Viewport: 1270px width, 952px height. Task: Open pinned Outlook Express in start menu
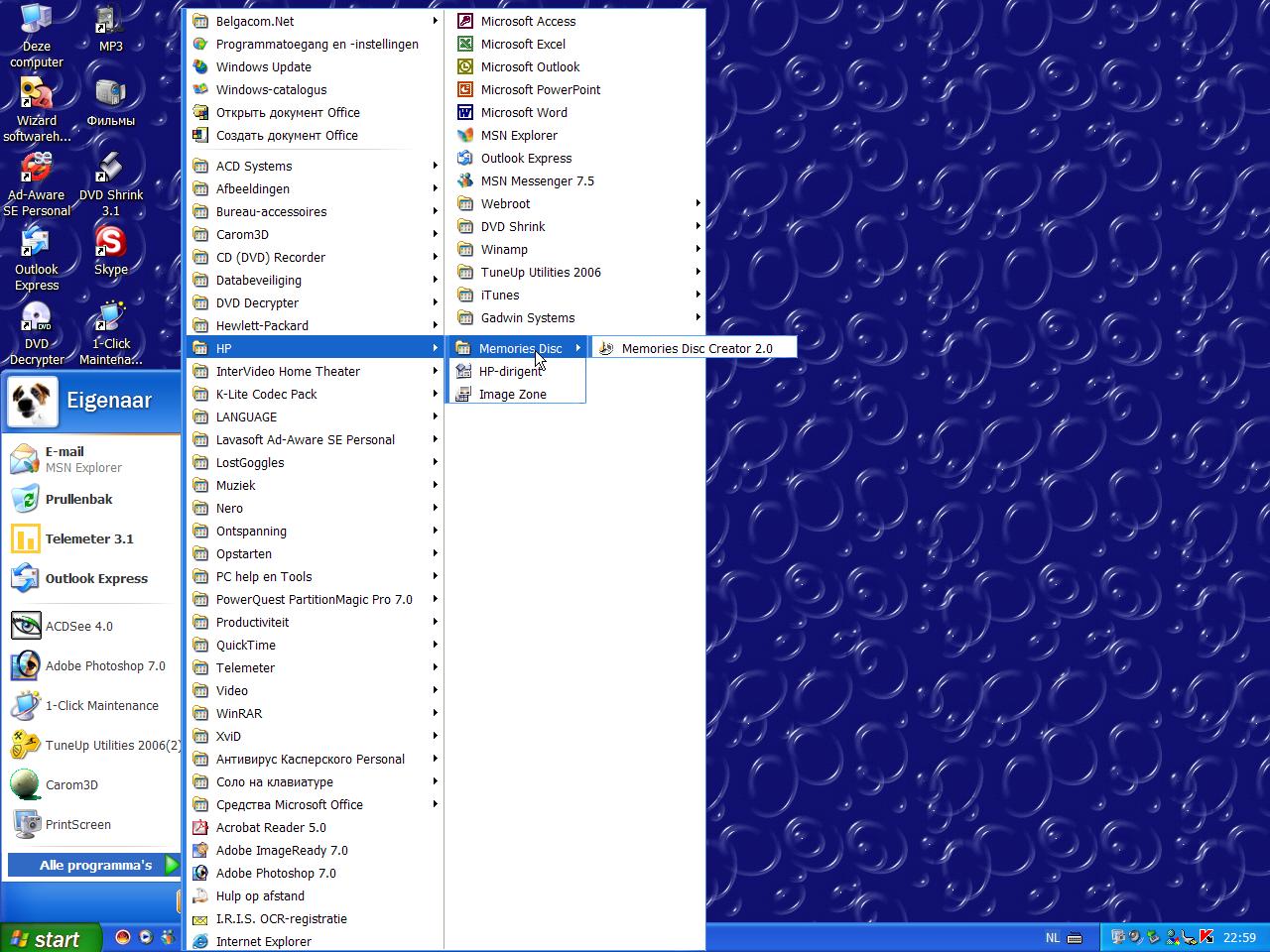pyautogui.click(x=93, y=578)
